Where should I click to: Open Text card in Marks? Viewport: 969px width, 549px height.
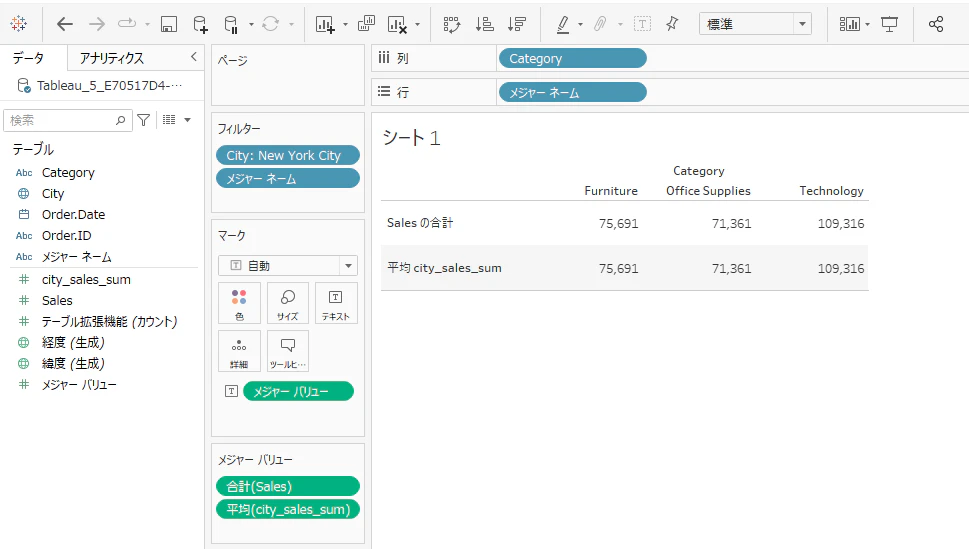pyautogui.click(x=336, y=303)
